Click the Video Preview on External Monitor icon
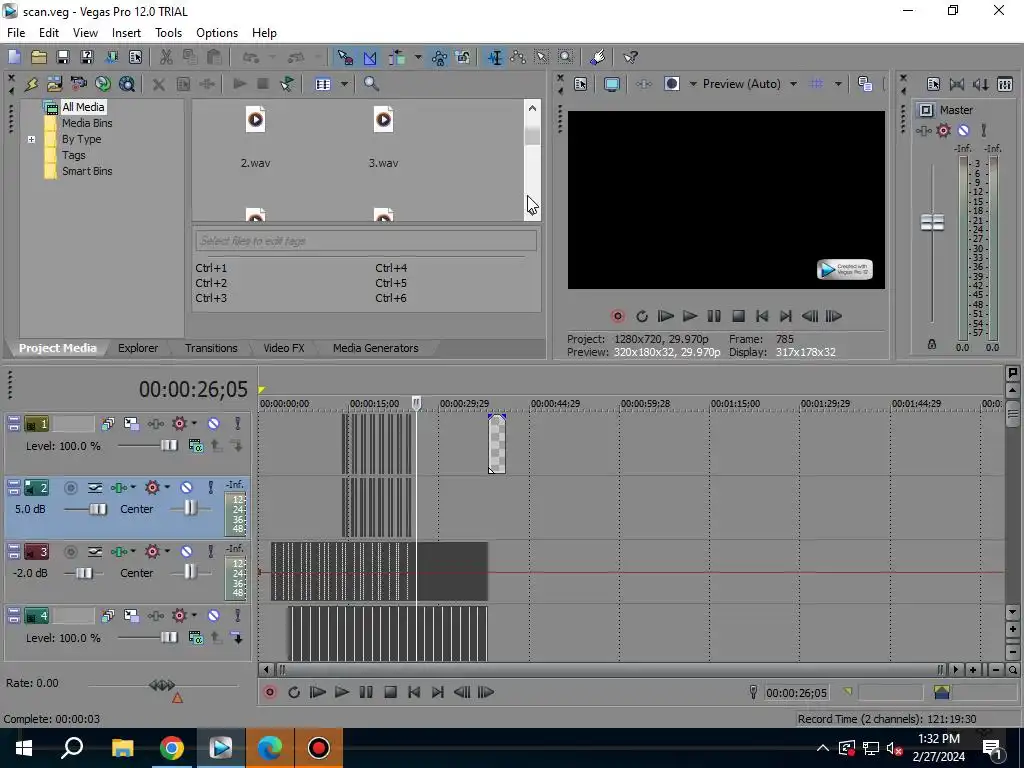The width and height of the screenshot is (1024, 768). [x=611, y=84]
